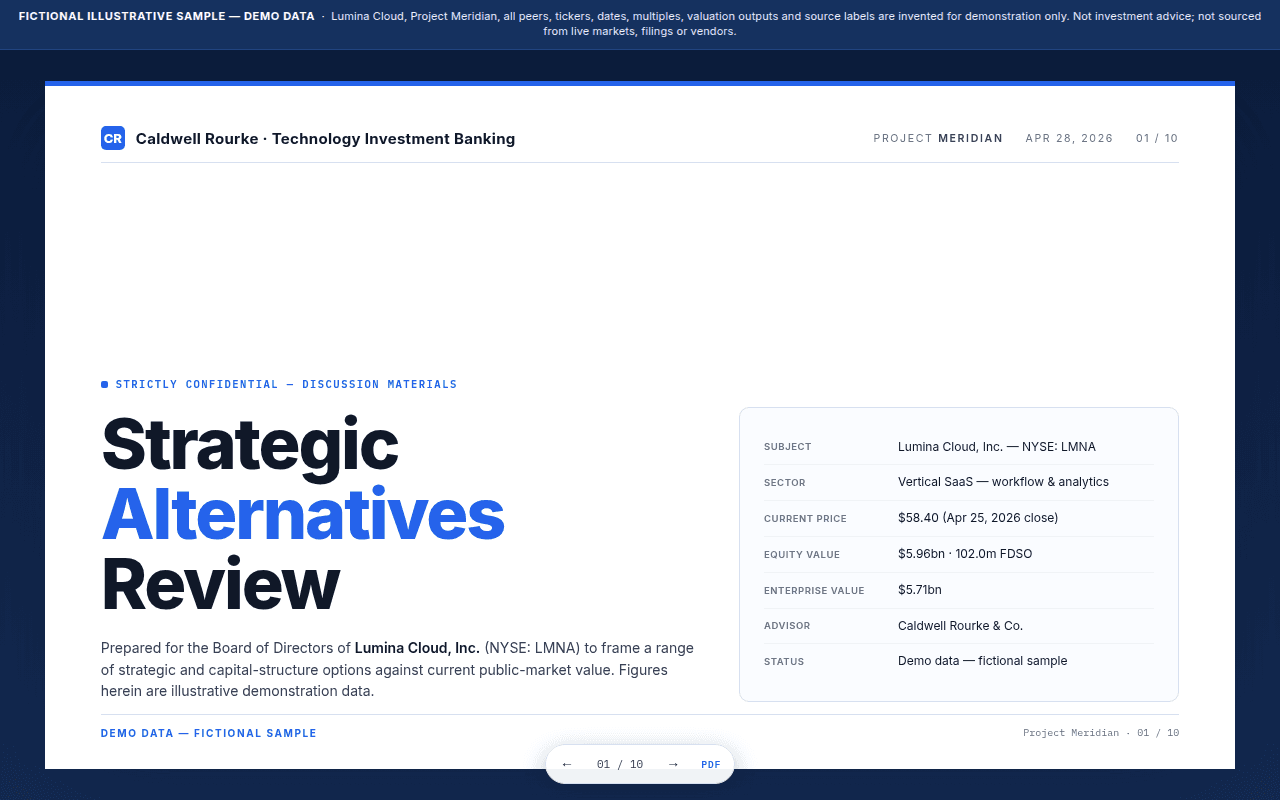This screenshot has width=1280, height=800.
Task: Click STATUS row label
Action: 784,662
